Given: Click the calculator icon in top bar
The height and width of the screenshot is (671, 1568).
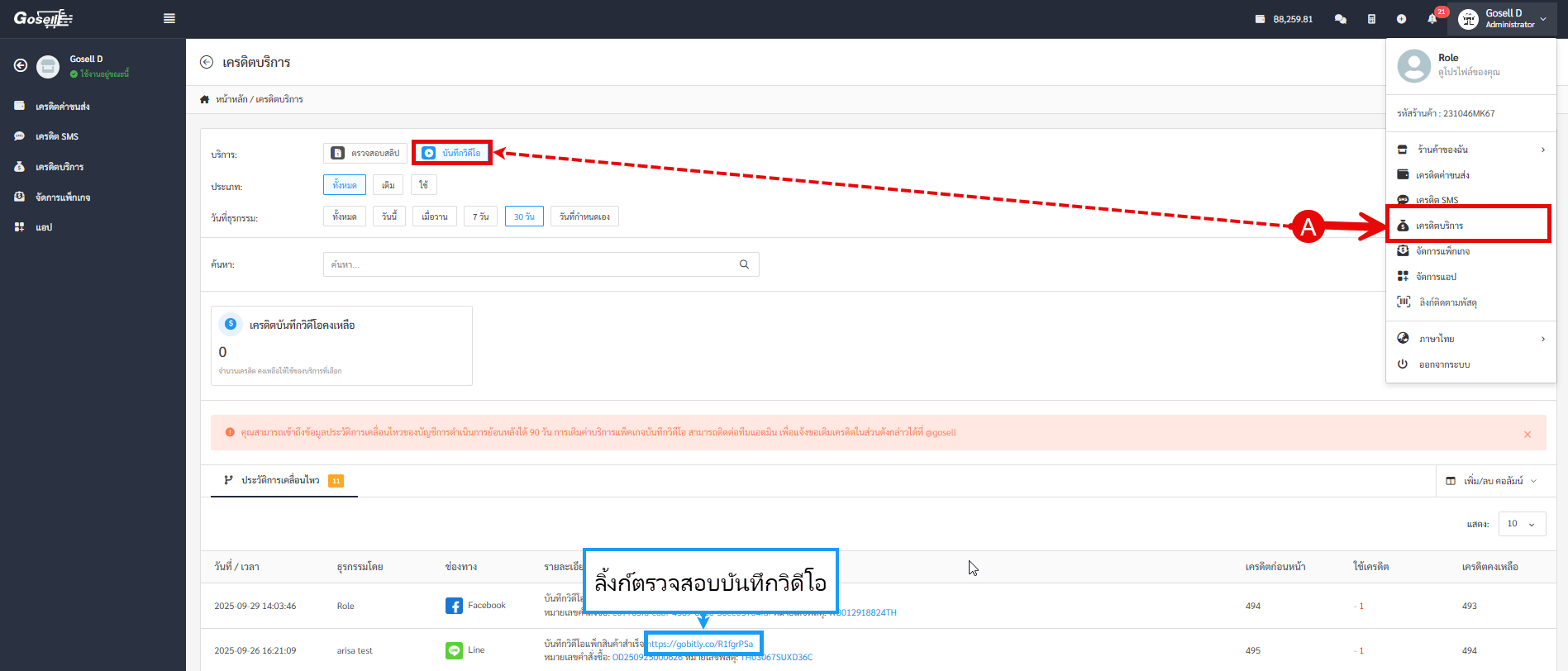Looking at the screenshot, I should pos(1371,19).
